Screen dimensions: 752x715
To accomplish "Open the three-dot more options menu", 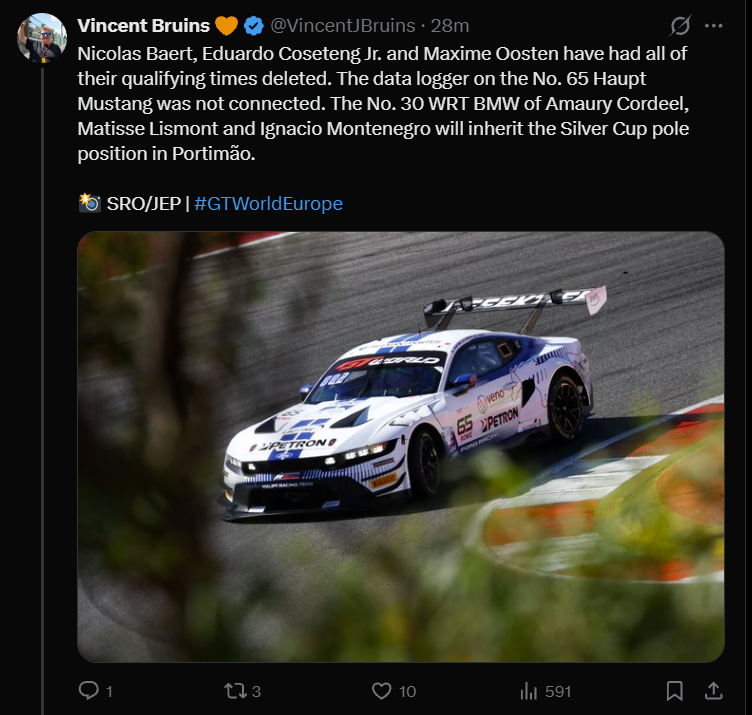I will click(x=714, y=26).
